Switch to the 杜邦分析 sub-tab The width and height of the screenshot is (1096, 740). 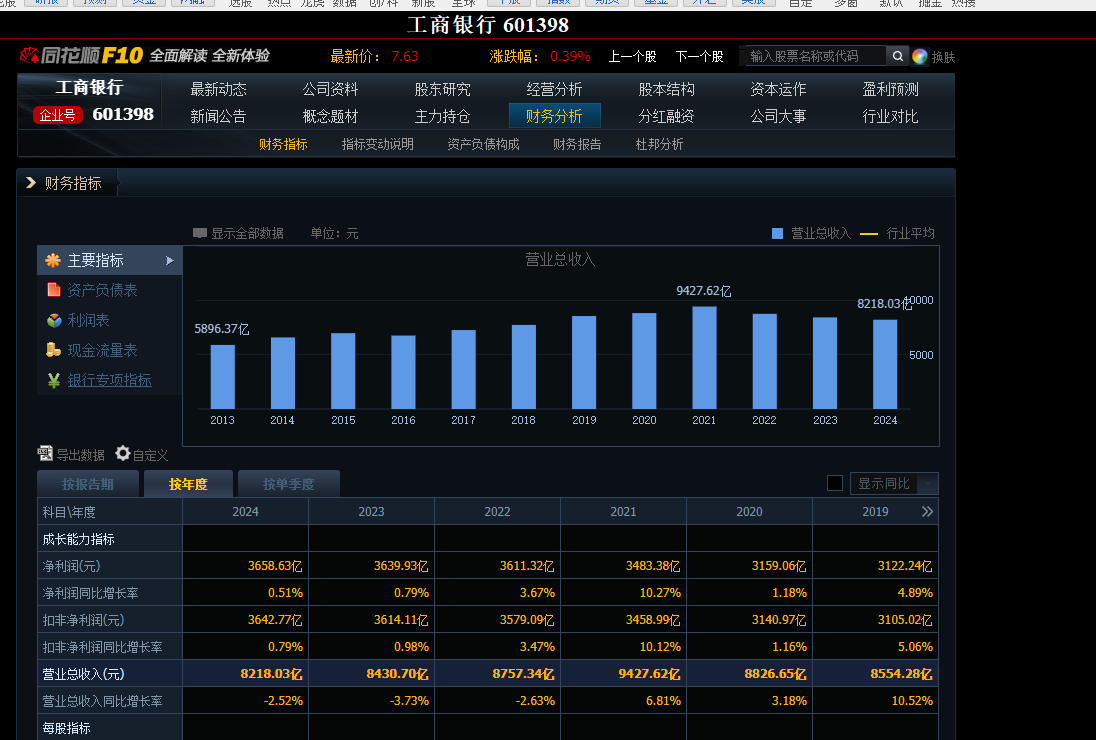pos(659,144)
